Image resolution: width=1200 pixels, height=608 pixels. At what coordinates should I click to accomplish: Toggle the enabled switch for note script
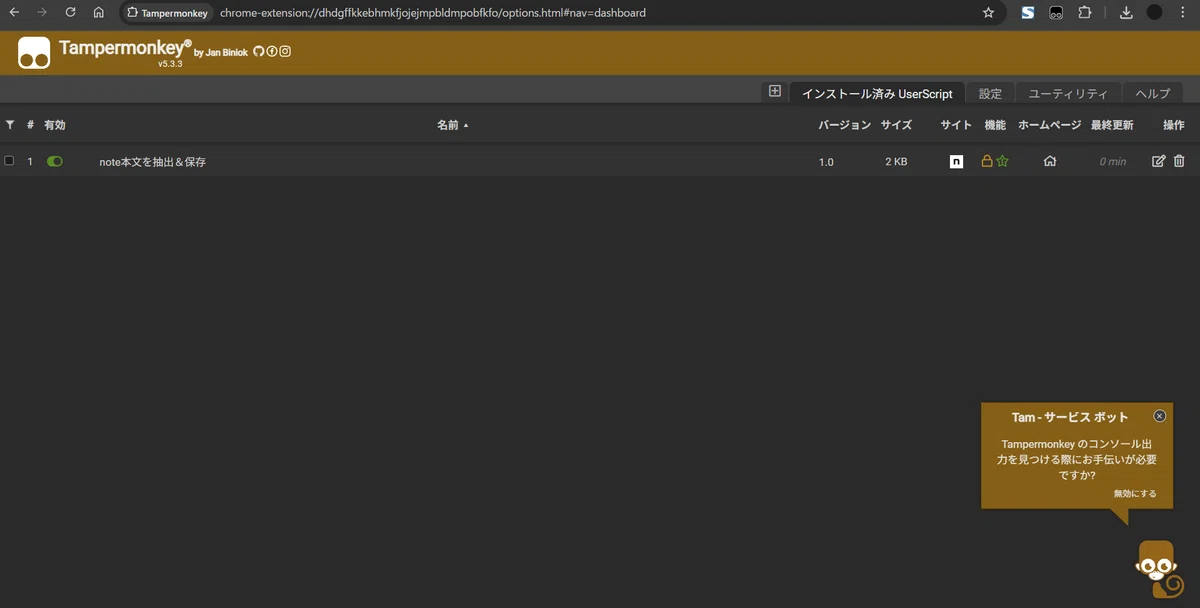(x=55, y=161)
